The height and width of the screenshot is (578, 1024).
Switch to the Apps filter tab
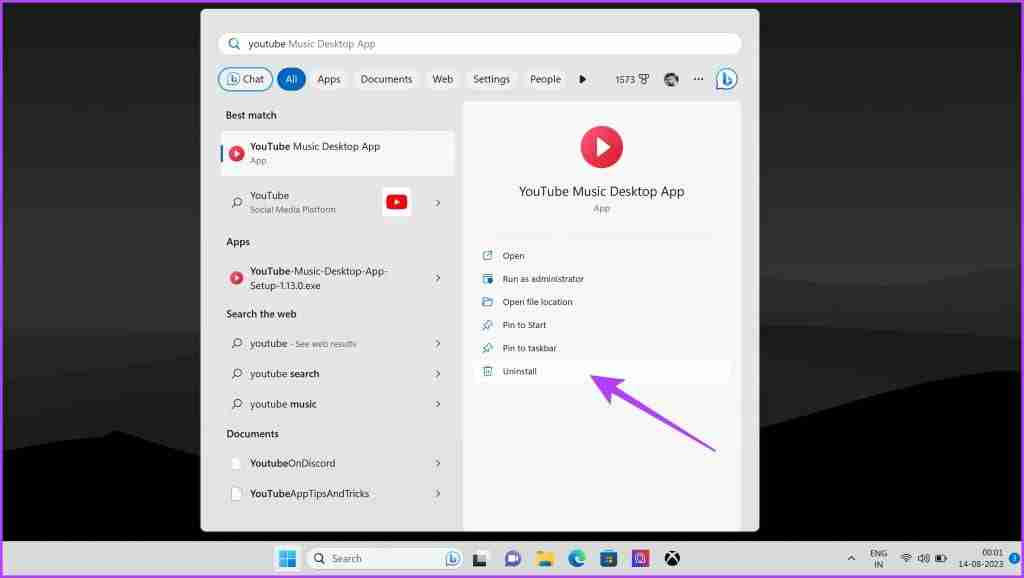(328, 79)
